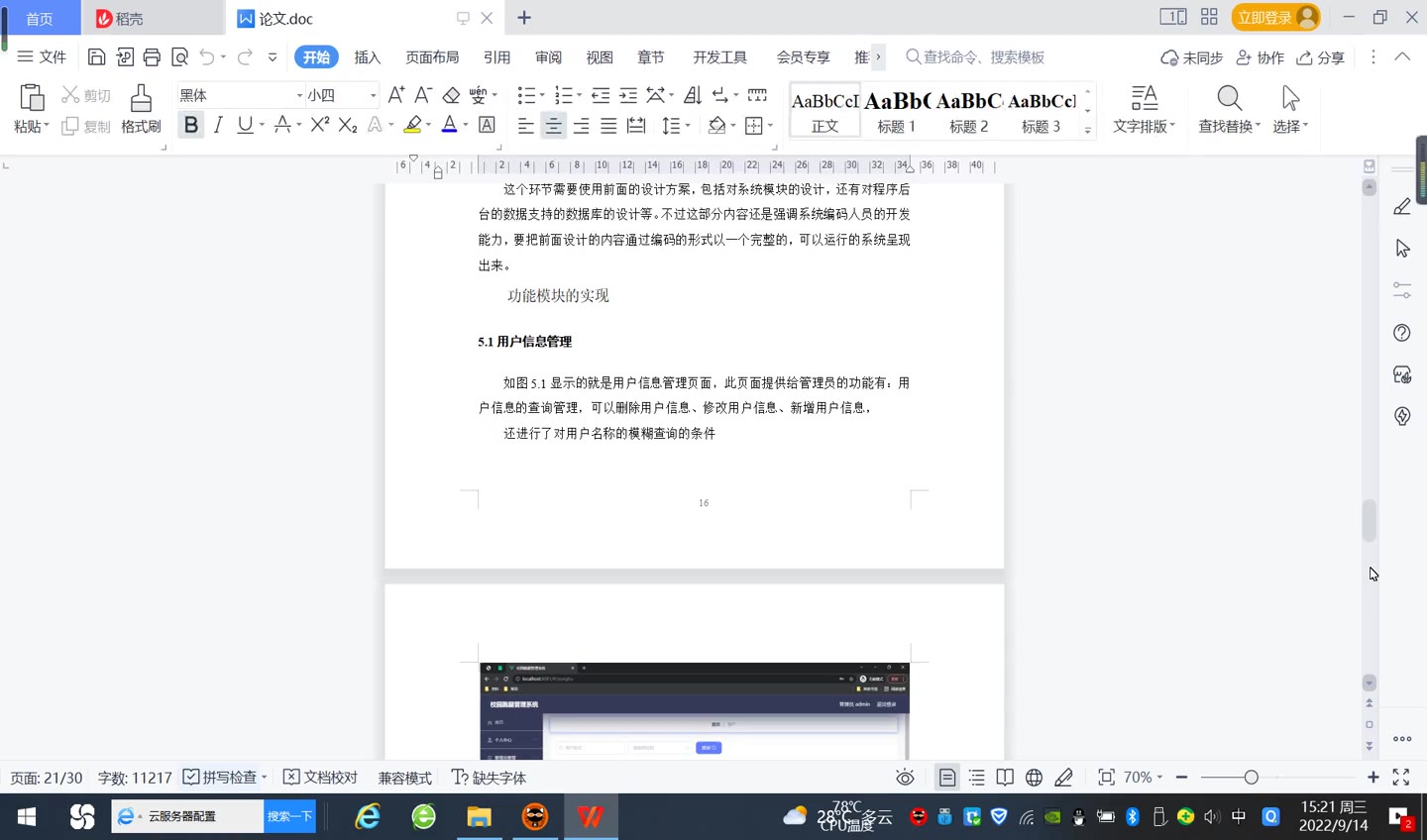Click the eye protection mode icon in status bar

(905, 778)
